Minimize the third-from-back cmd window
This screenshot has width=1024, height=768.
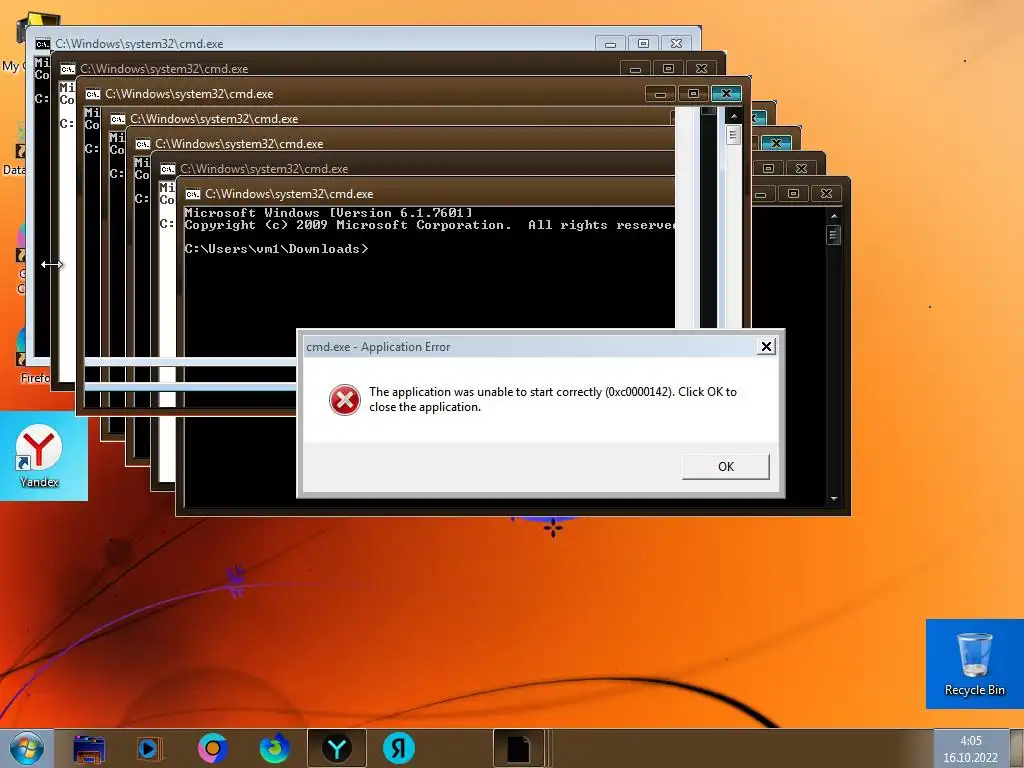(x=660, y=94)
